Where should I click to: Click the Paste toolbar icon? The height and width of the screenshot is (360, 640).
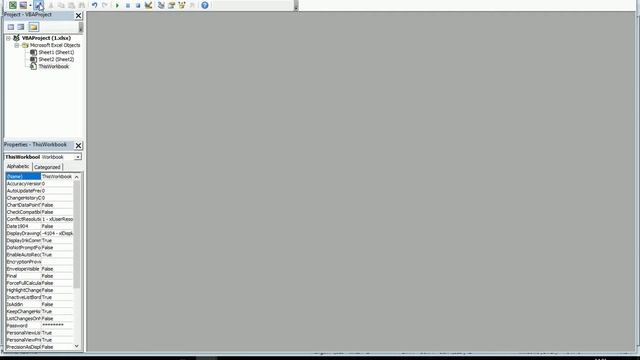click(71, 5)
